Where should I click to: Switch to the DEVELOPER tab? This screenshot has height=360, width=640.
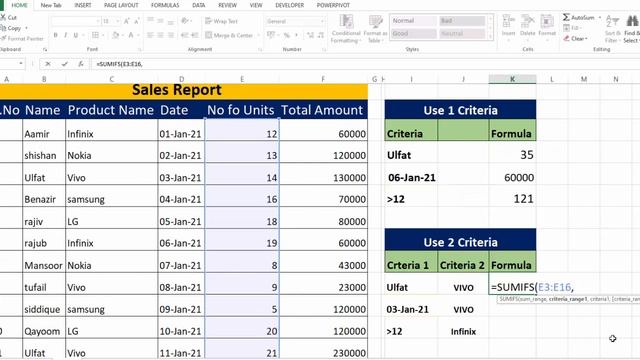pos(289,5)
